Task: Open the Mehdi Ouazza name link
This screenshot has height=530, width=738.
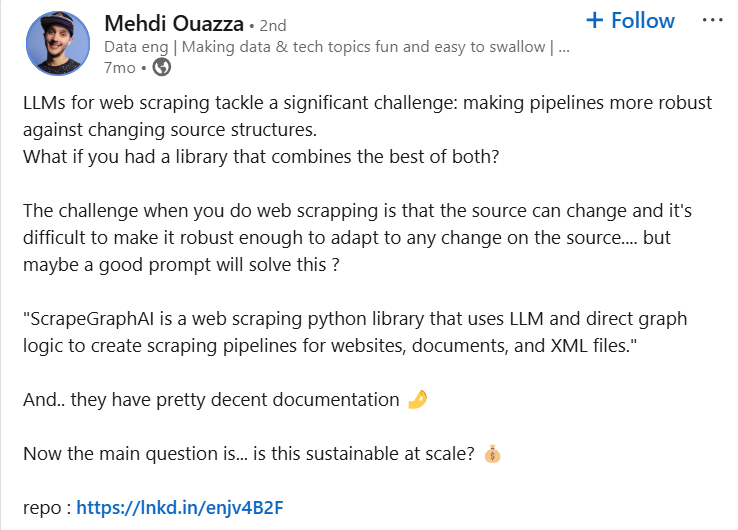Action: click(173, 22)
